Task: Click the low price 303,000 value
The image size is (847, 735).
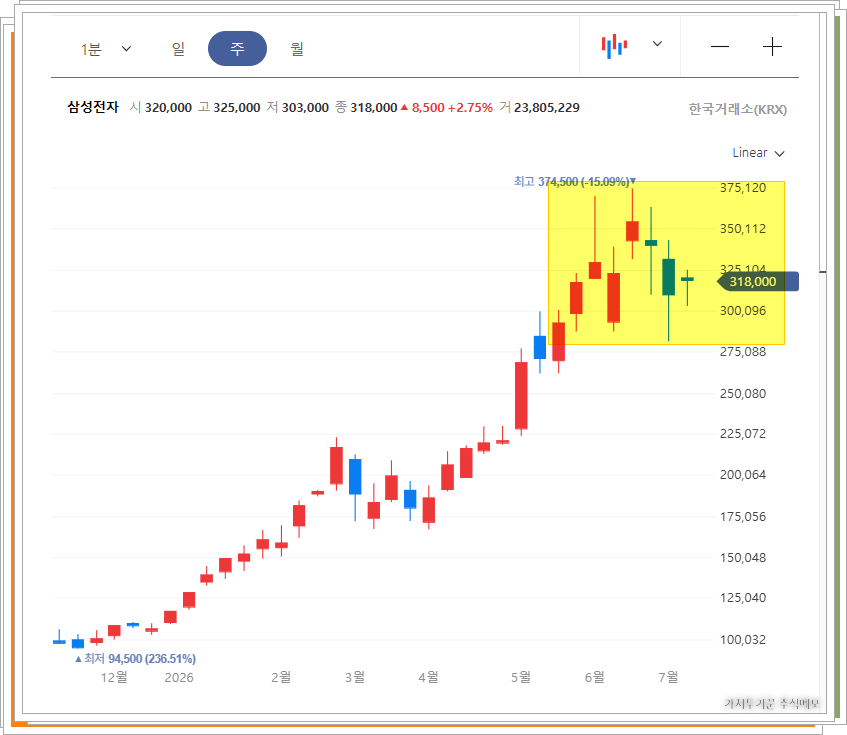Action: [305, 107]
